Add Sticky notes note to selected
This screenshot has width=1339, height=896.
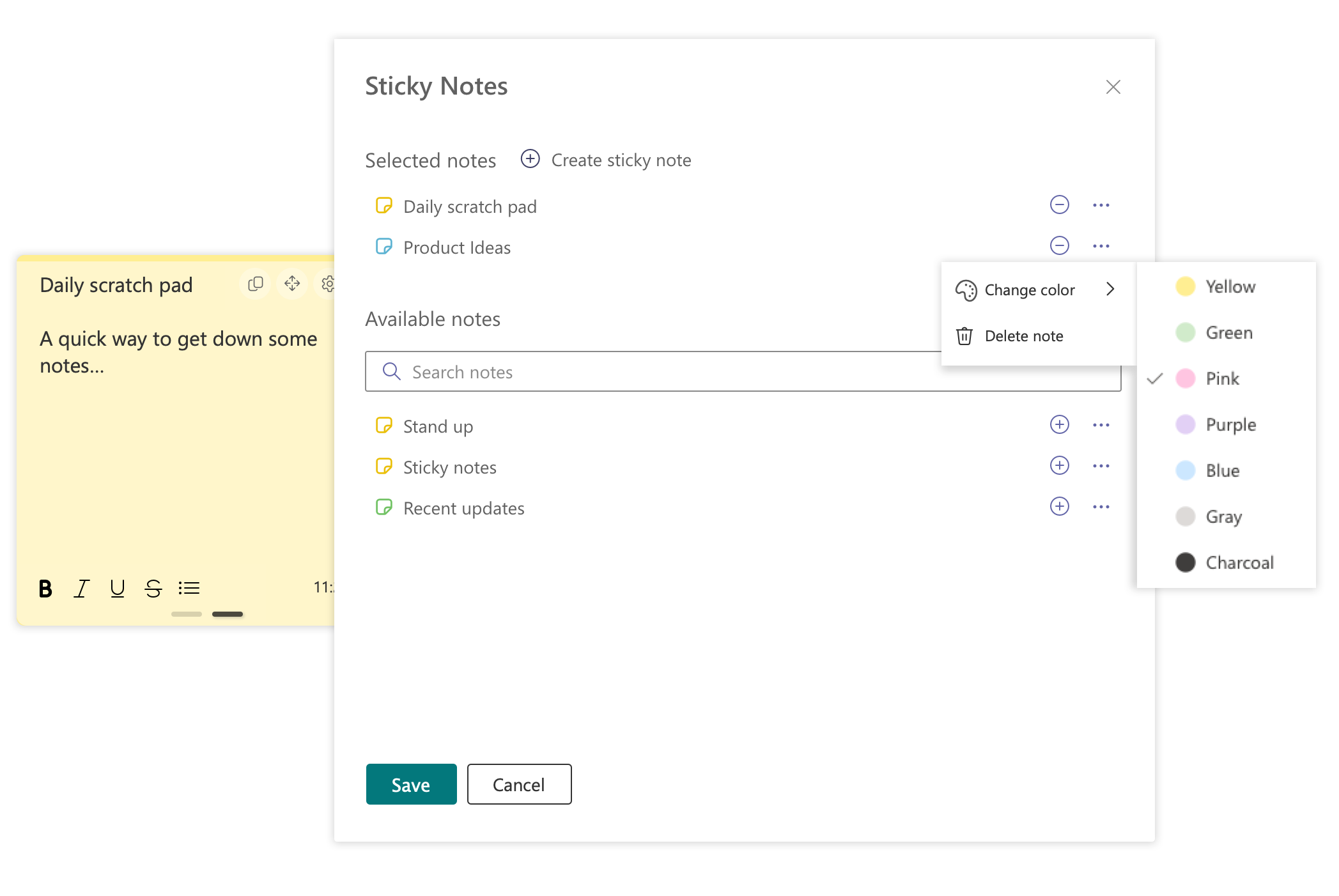coord(1059,465)
